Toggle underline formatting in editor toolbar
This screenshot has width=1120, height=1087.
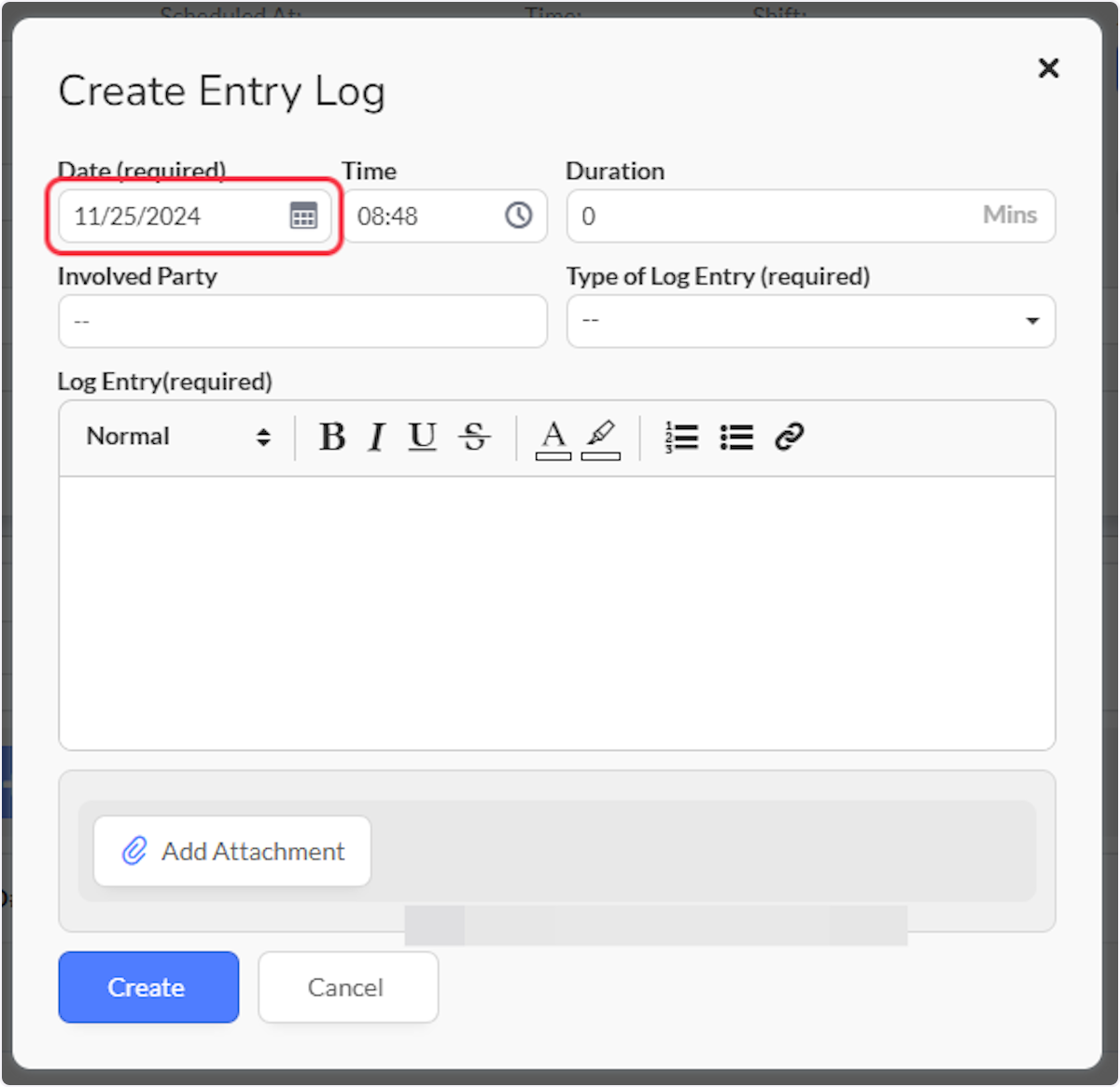click(x=423, y=437)
